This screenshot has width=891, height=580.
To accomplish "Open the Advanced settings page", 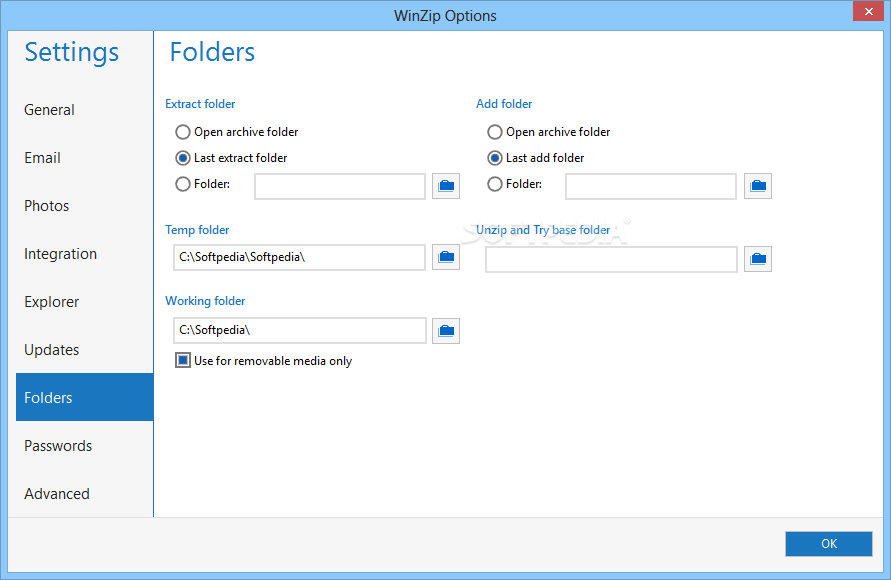I will point(85,494).
